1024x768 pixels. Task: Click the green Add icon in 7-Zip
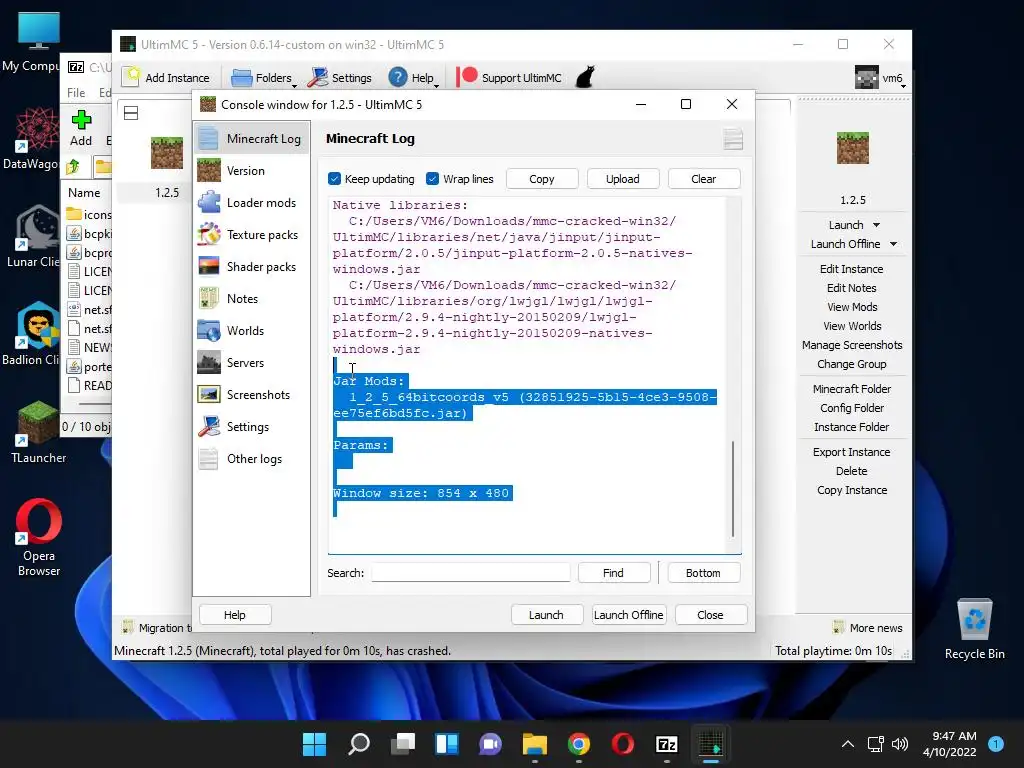click(81, 120)
